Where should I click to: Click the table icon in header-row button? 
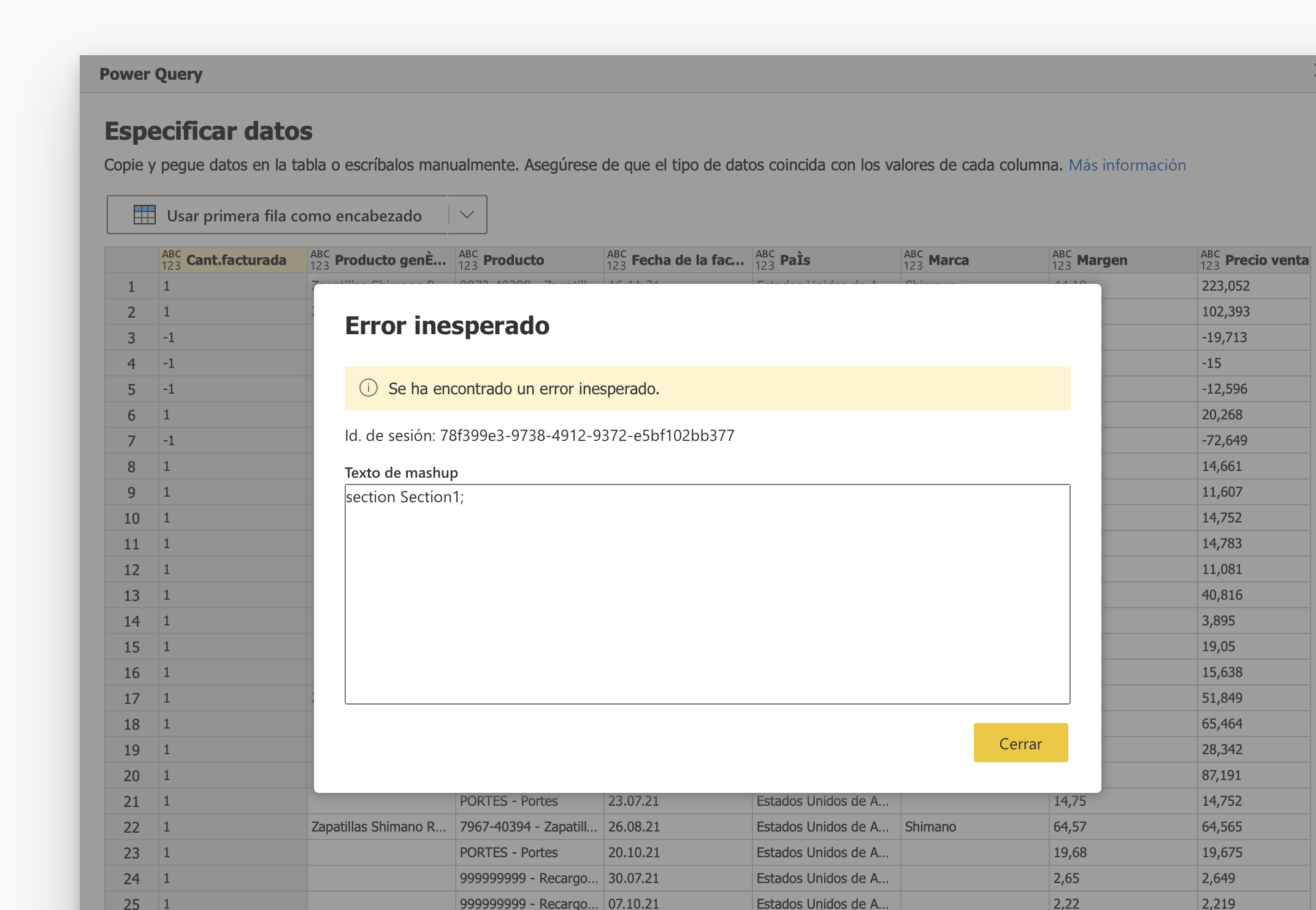(145, 215)
